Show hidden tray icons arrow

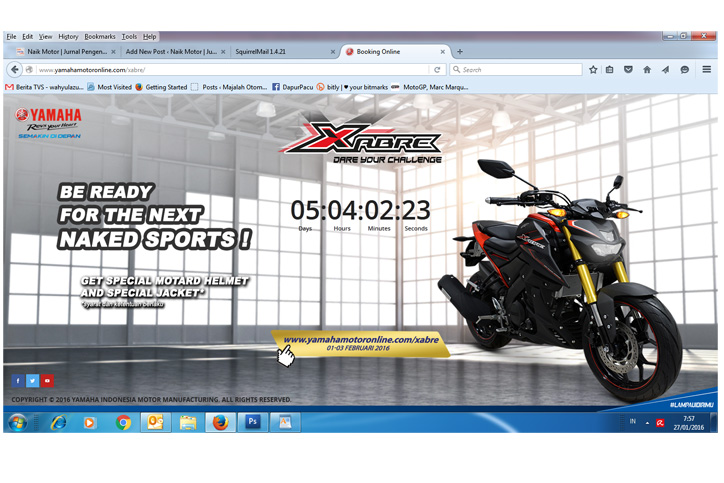[647, 423]
